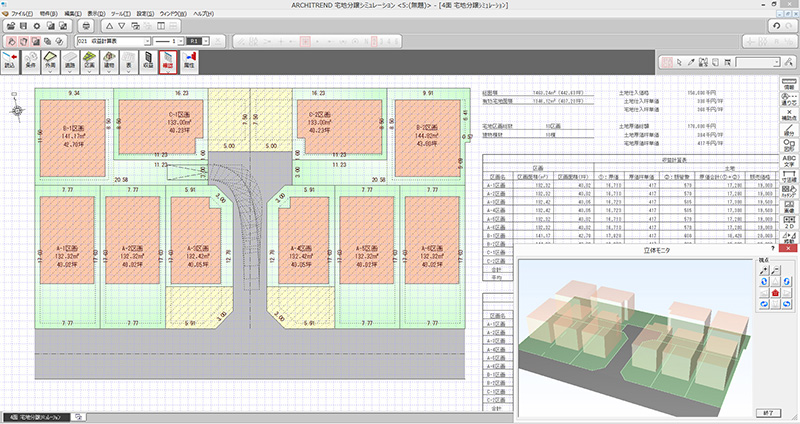Click bottom-left blue rotate icon in 視点
The width and height of the screenshot is (800, 424).
click(764, 304)
